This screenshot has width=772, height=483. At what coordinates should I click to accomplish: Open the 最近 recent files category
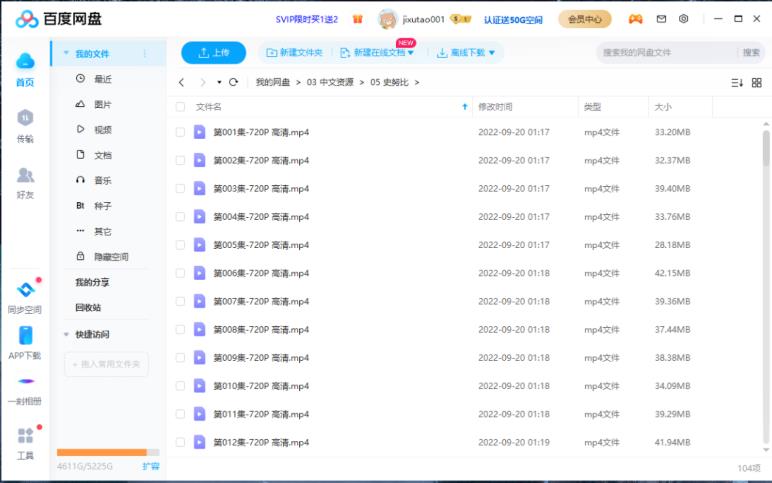pos(94,79)
